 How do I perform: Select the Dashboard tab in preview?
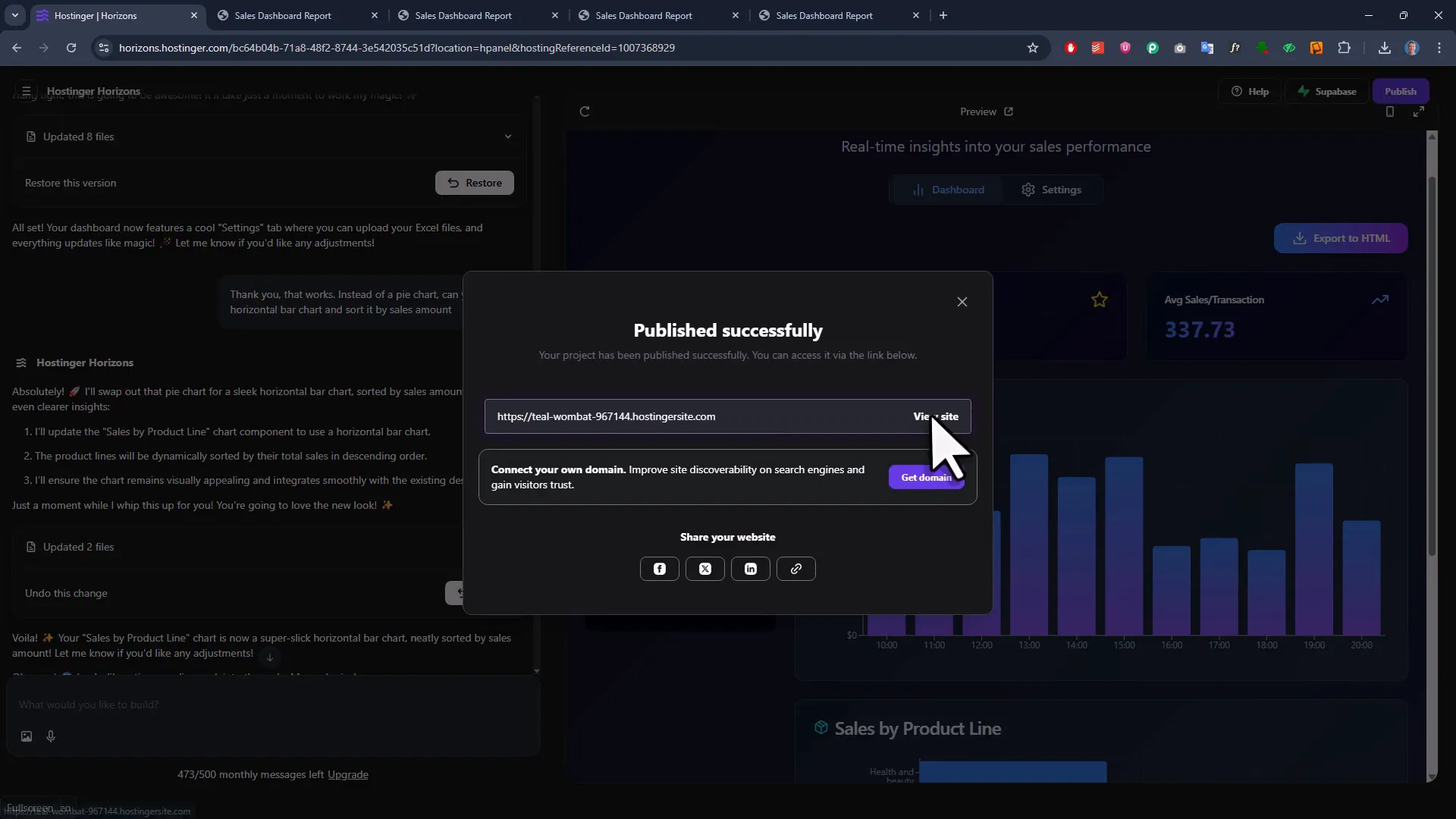[948, 190]
